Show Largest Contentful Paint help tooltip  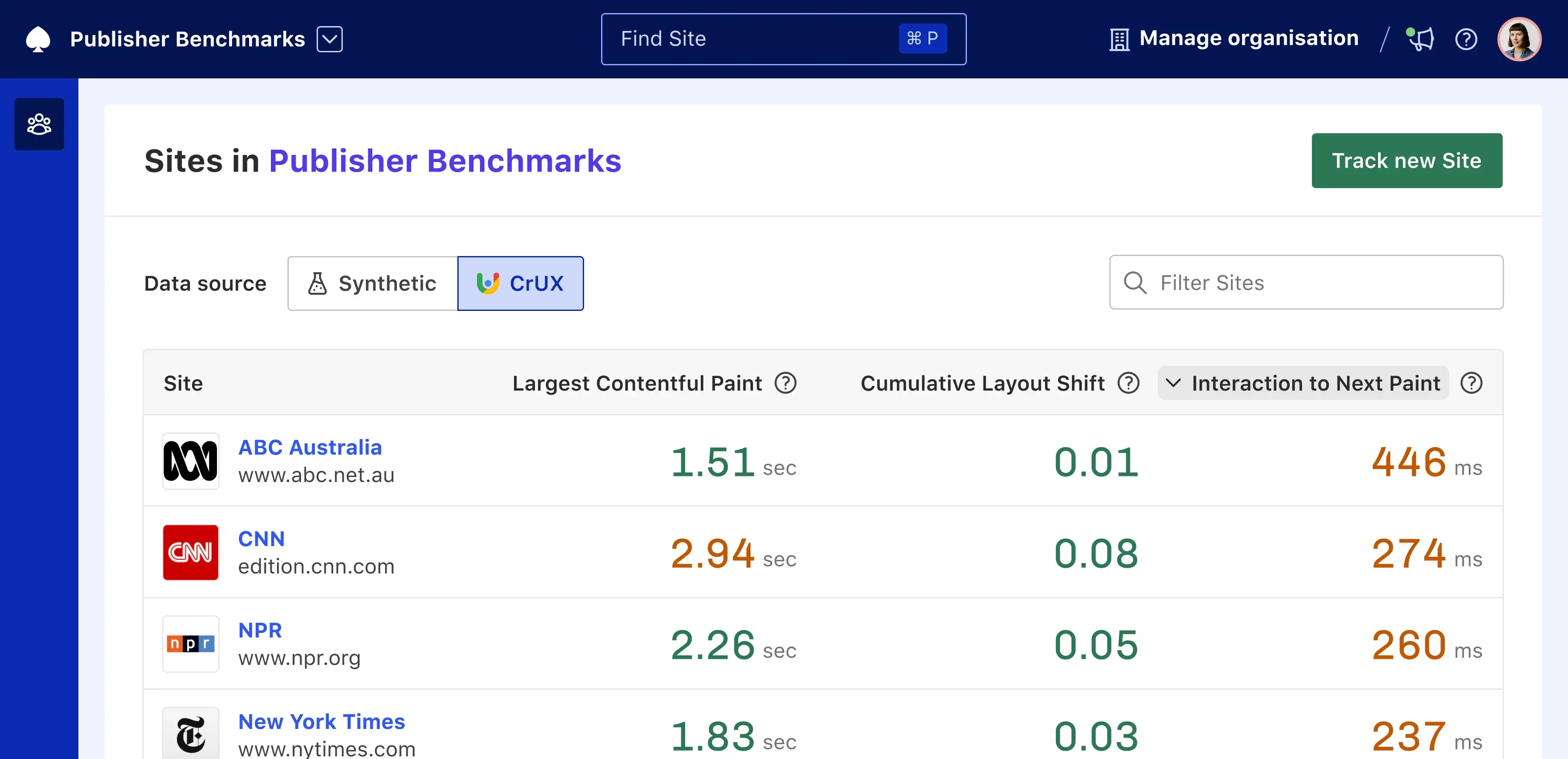pos(785,384)
